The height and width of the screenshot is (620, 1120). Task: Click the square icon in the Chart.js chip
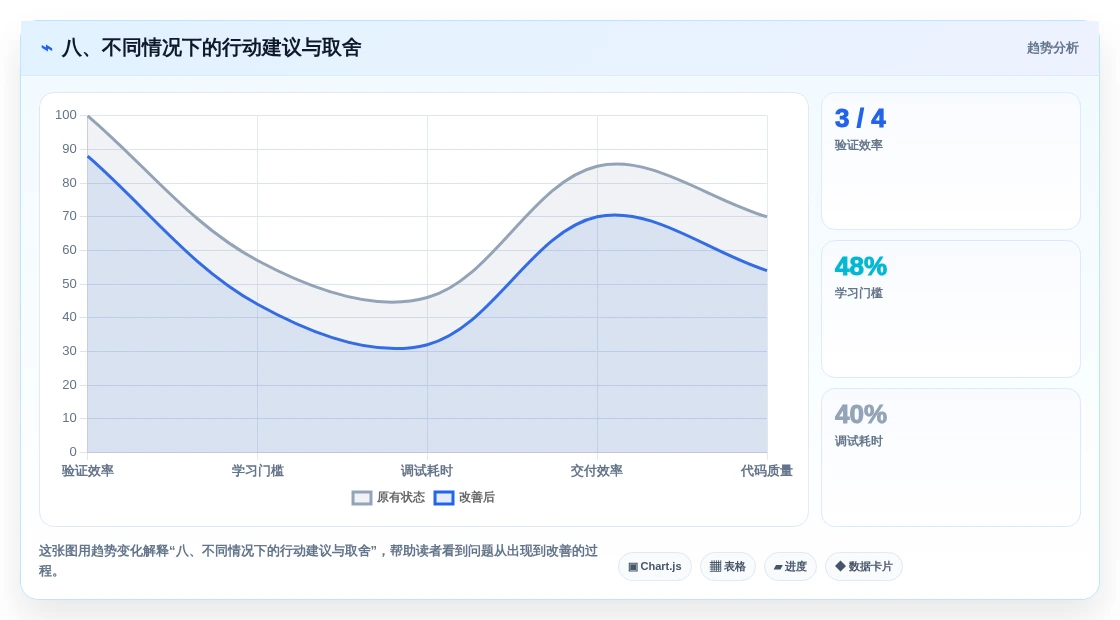pyautogui.click(x=633, y=567)
